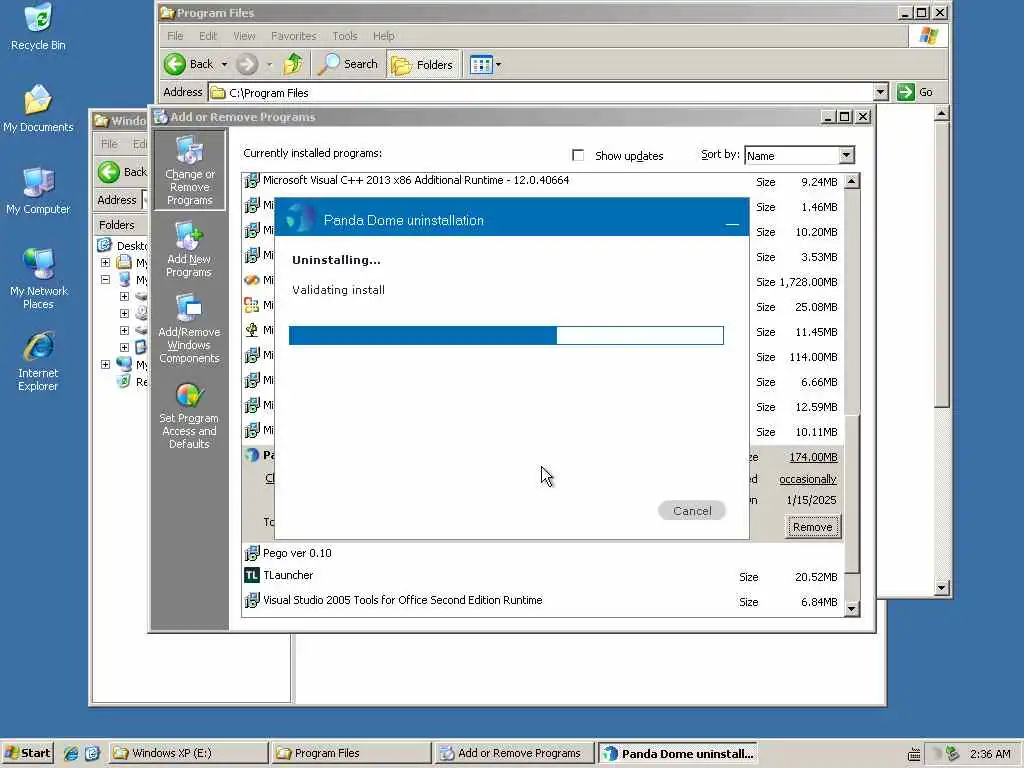1024x768 pixels.
Task: Select Add/Remove Windows Components sidebar icon
Action: 189,328
